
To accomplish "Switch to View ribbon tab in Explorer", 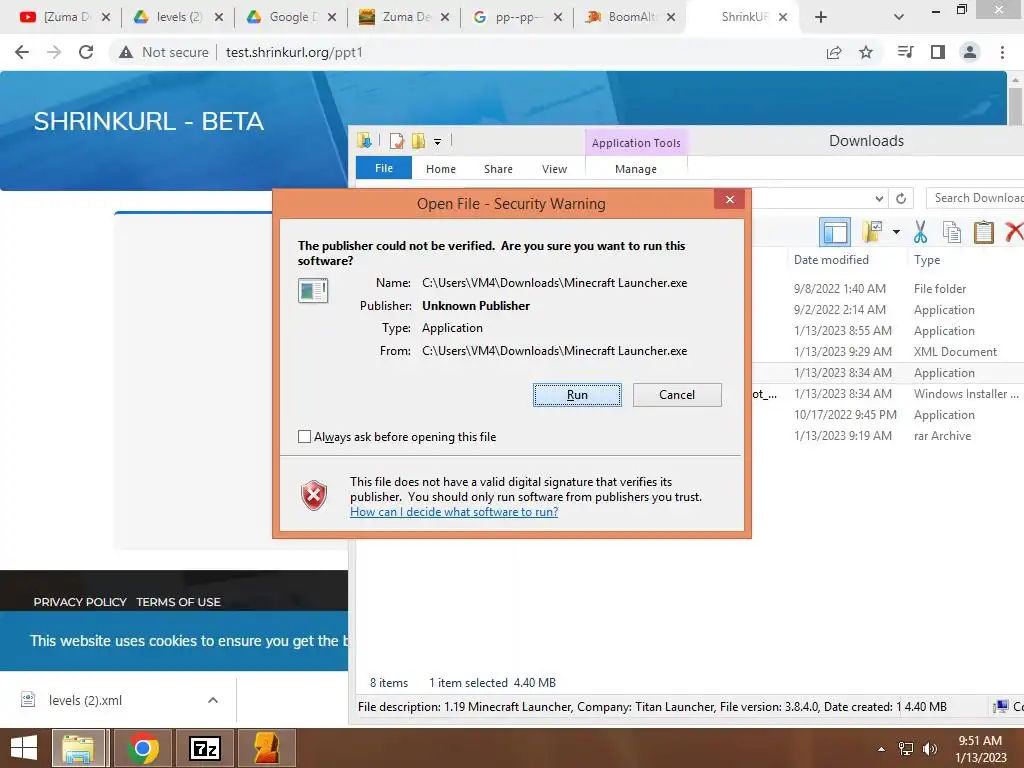I will (554, 168).
